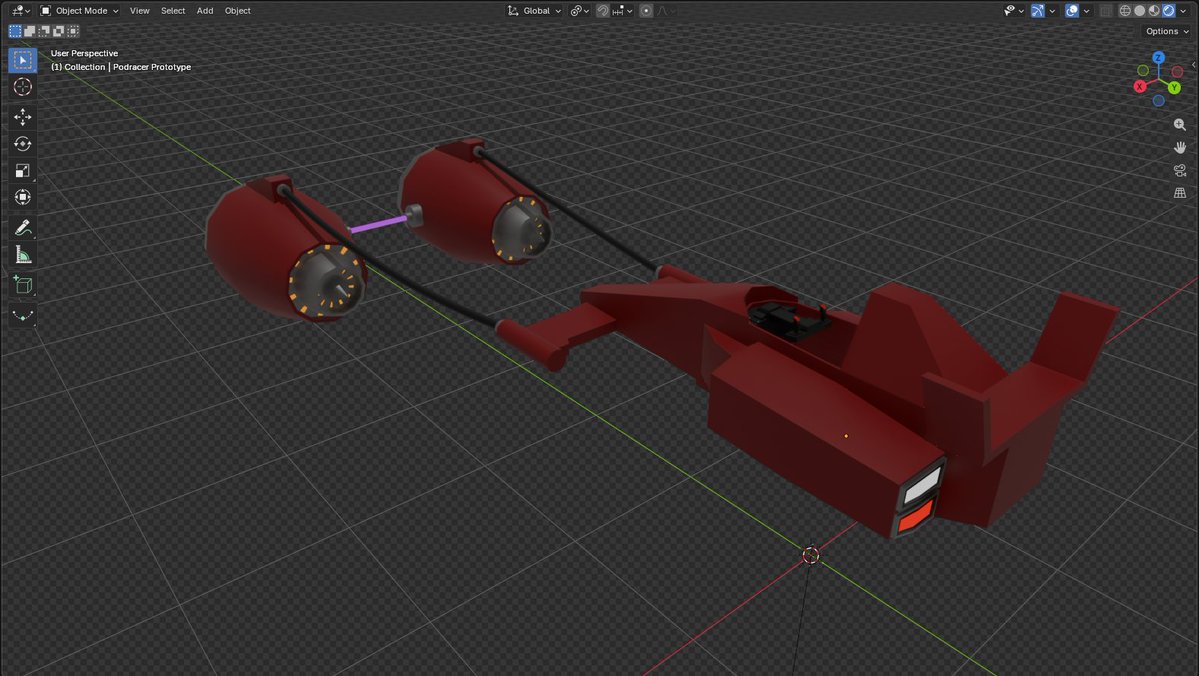Set selection mode to Intersect
Screen dimensions: 1199x676
point(73,31)
